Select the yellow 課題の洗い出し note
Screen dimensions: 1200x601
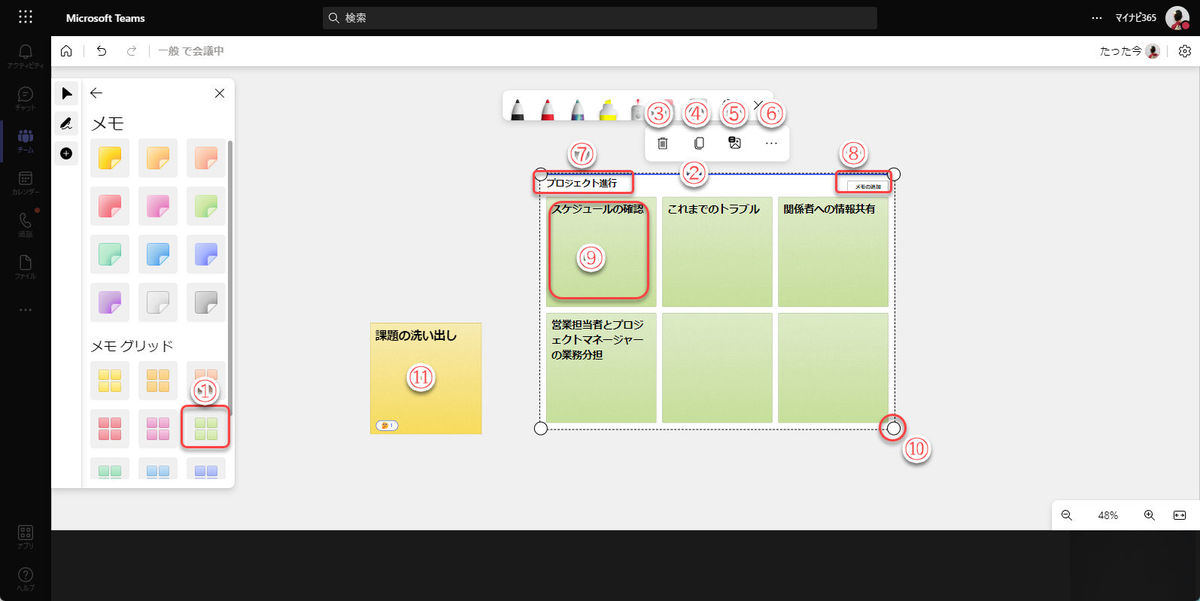coord(426,378)
